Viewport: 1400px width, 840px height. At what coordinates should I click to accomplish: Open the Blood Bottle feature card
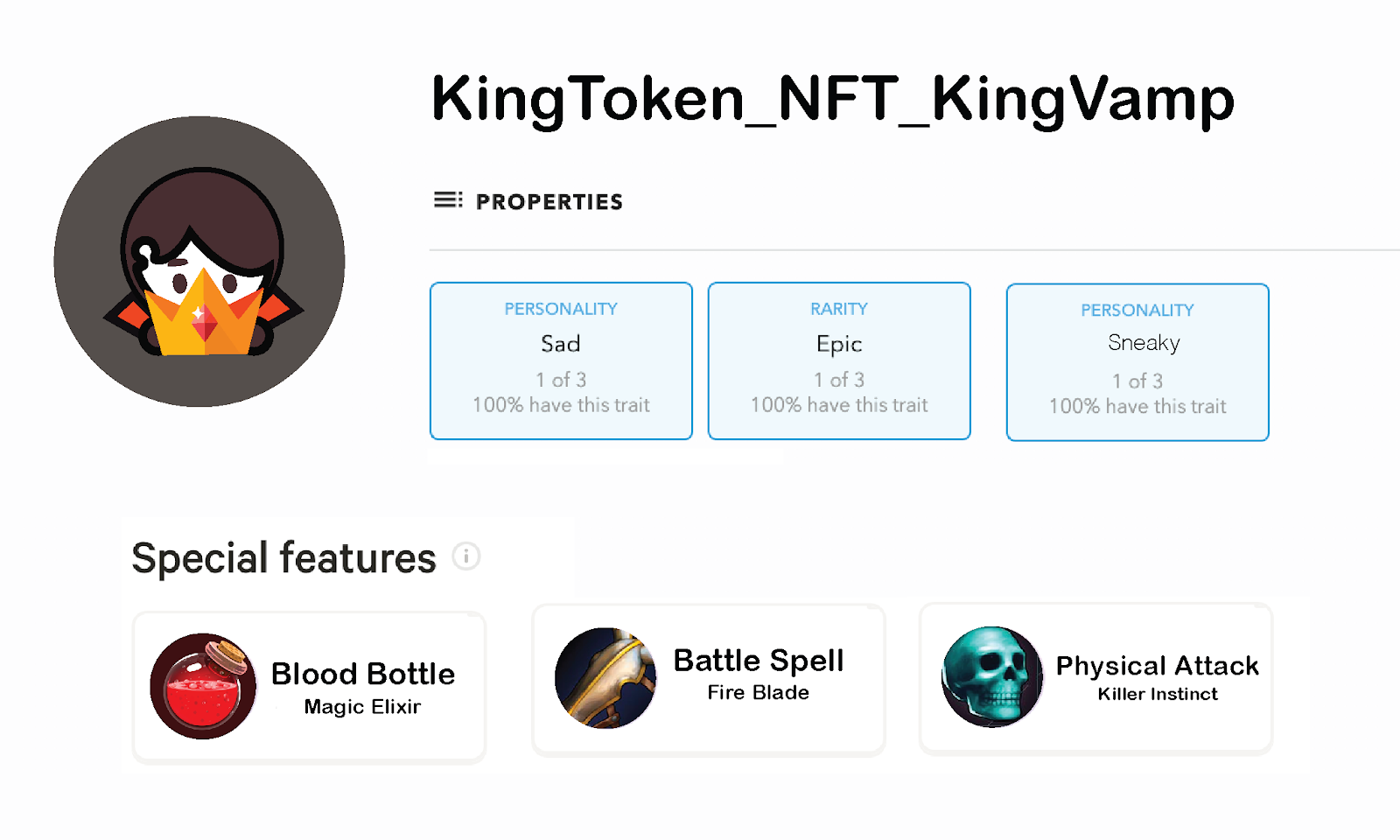[309, 687]
